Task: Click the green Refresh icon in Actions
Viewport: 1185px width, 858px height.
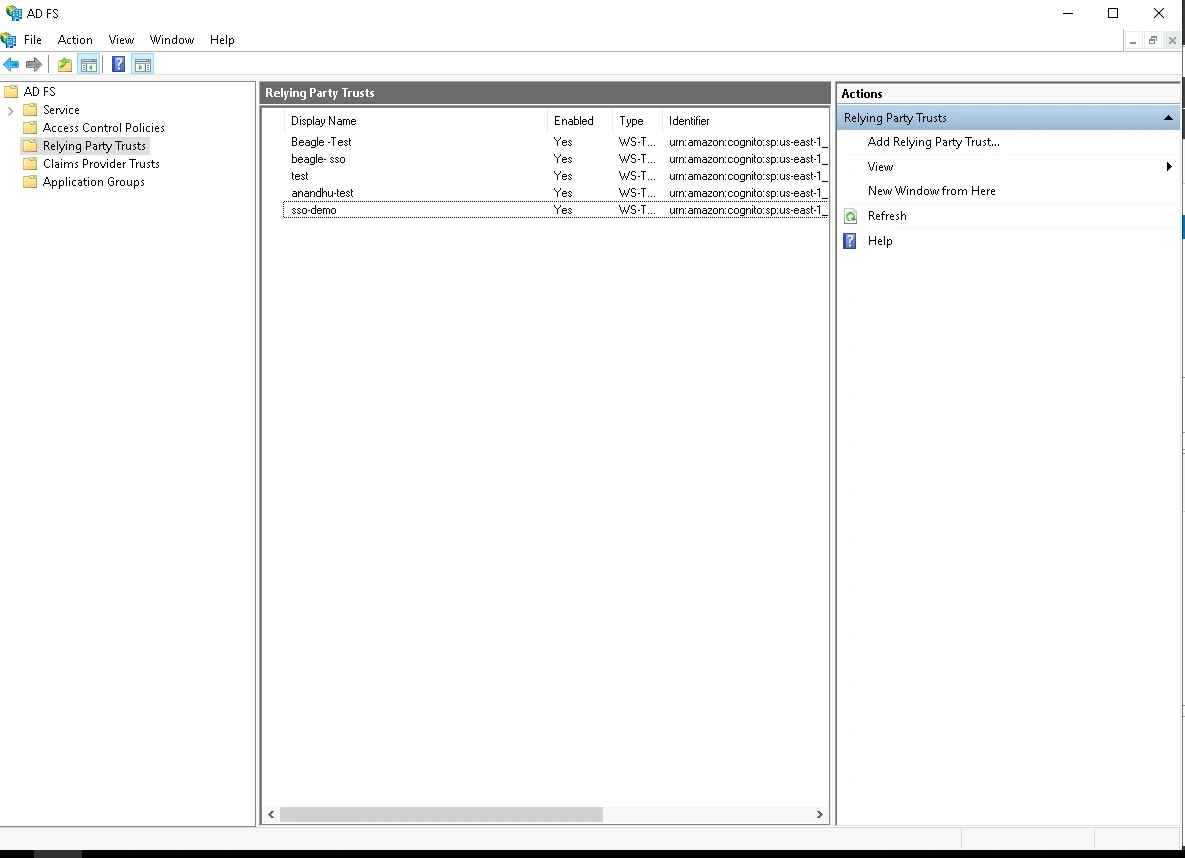Action: (850, 216)
